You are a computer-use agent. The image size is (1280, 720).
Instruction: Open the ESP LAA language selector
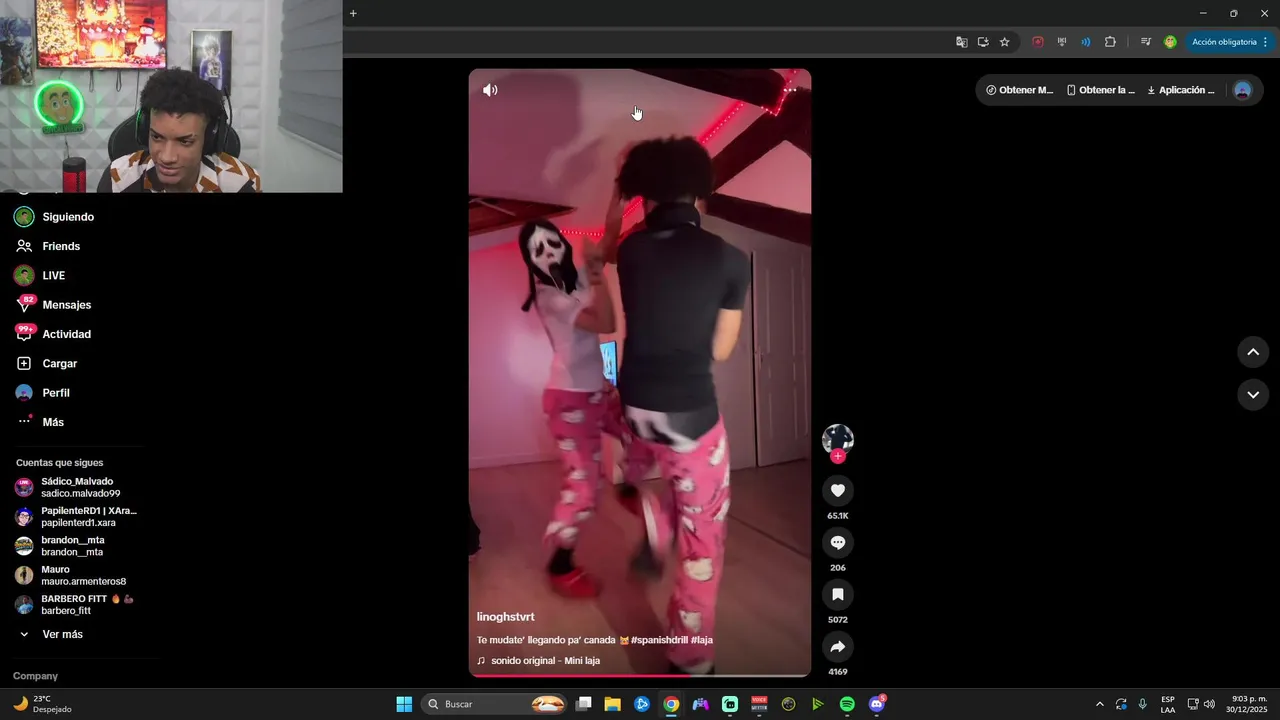coord(1168,704)
